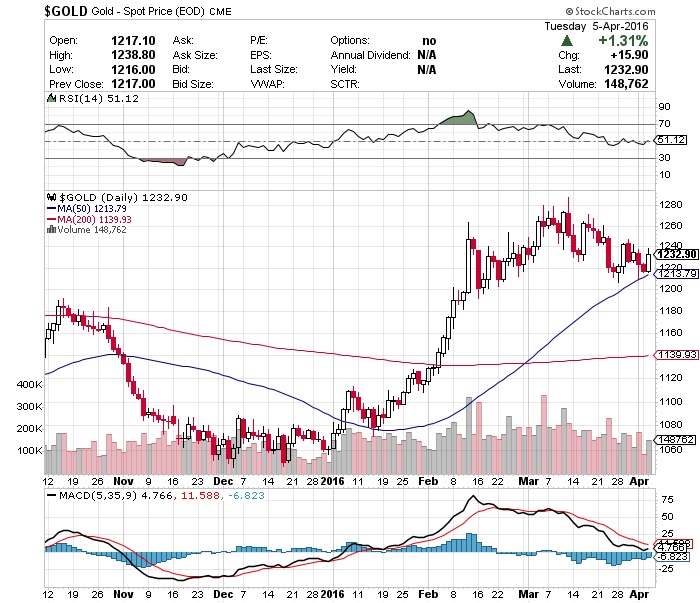Click the StockCharts.com copyright text

coord(610,12)
